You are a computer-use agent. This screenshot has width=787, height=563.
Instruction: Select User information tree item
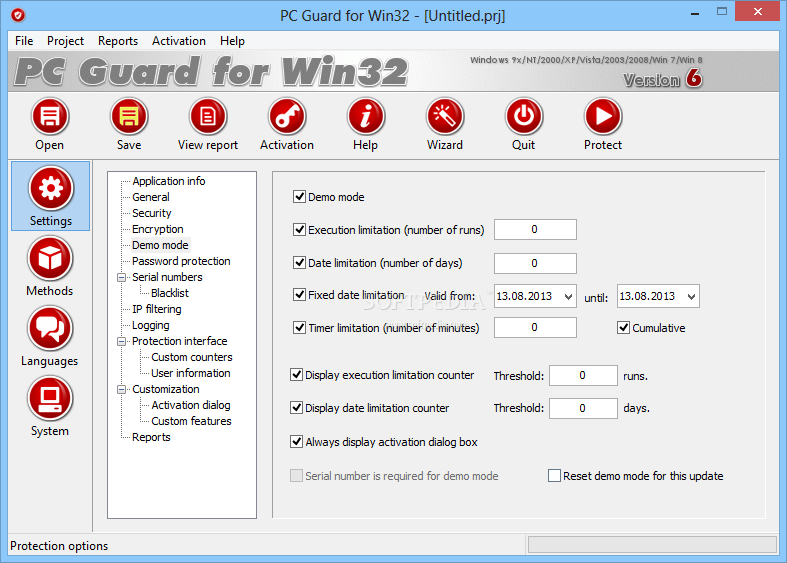coord(191,373)
